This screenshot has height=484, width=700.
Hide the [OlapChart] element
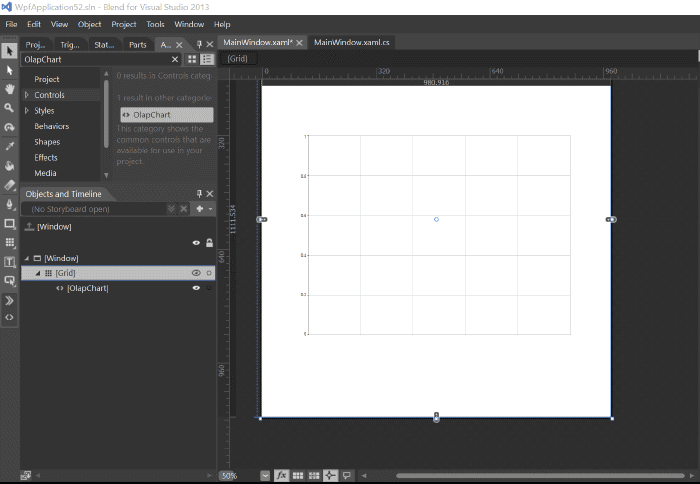[196, 288]
